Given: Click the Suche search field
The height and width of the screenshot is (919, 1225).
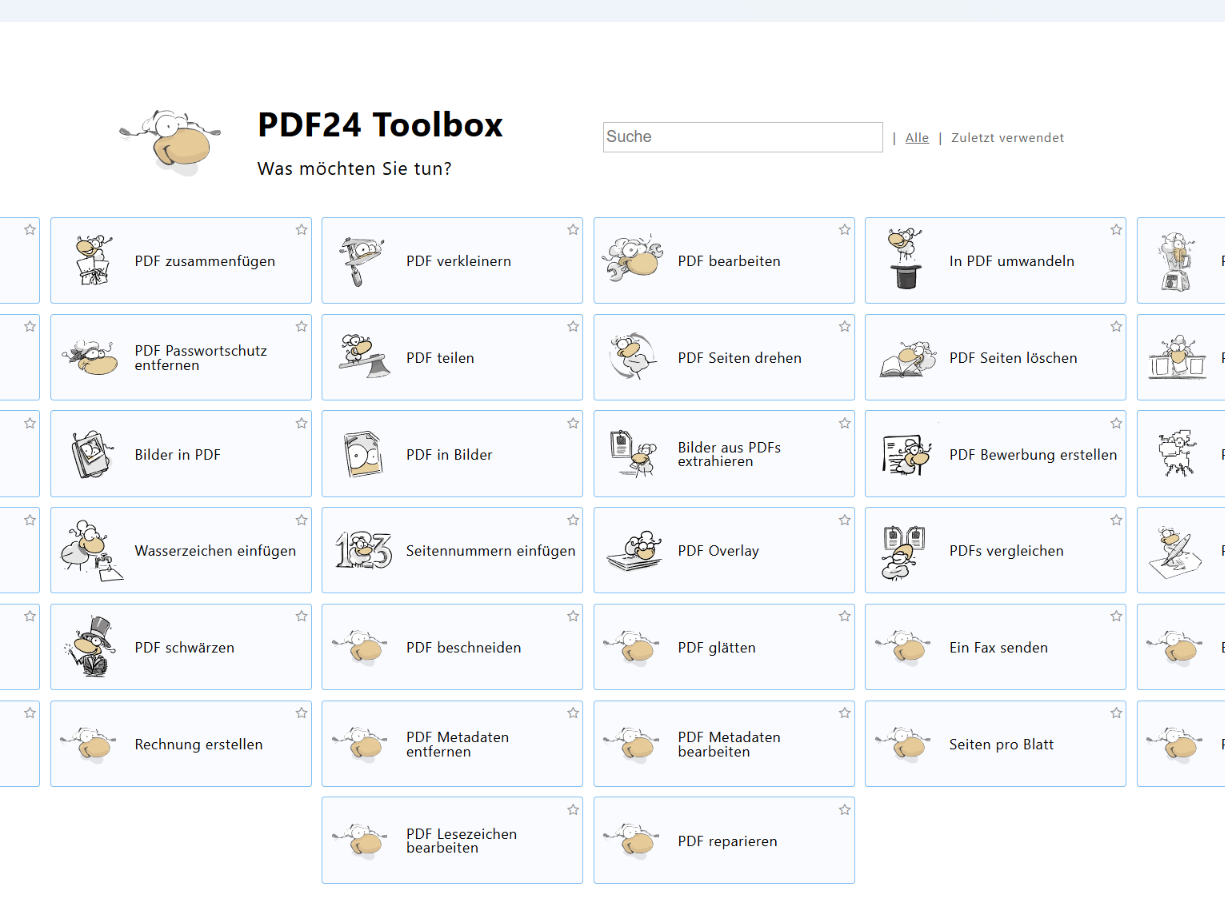Looking at the screenshot, I should tap(743, 137).
